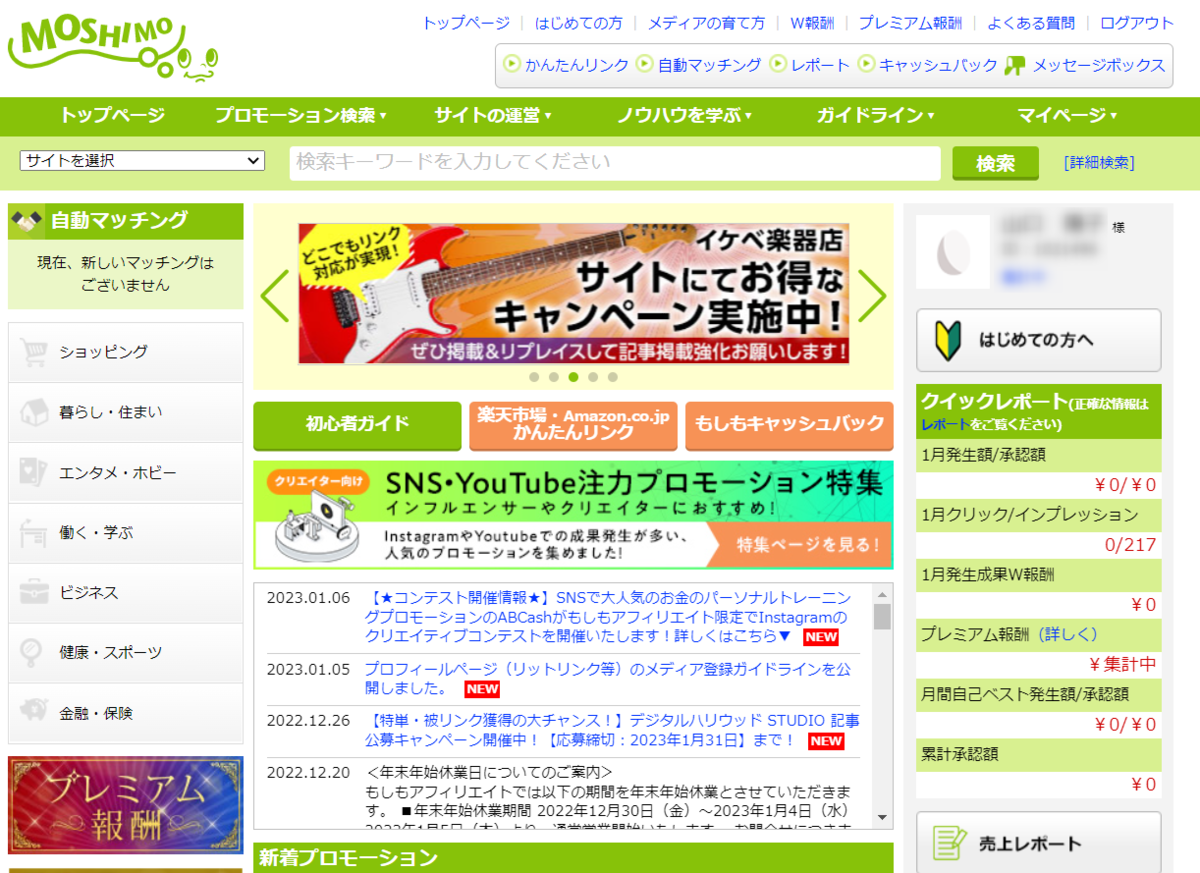Open the メディアの育て方 link
This screenshot has width=1200, height=873.
coord(706,23)
